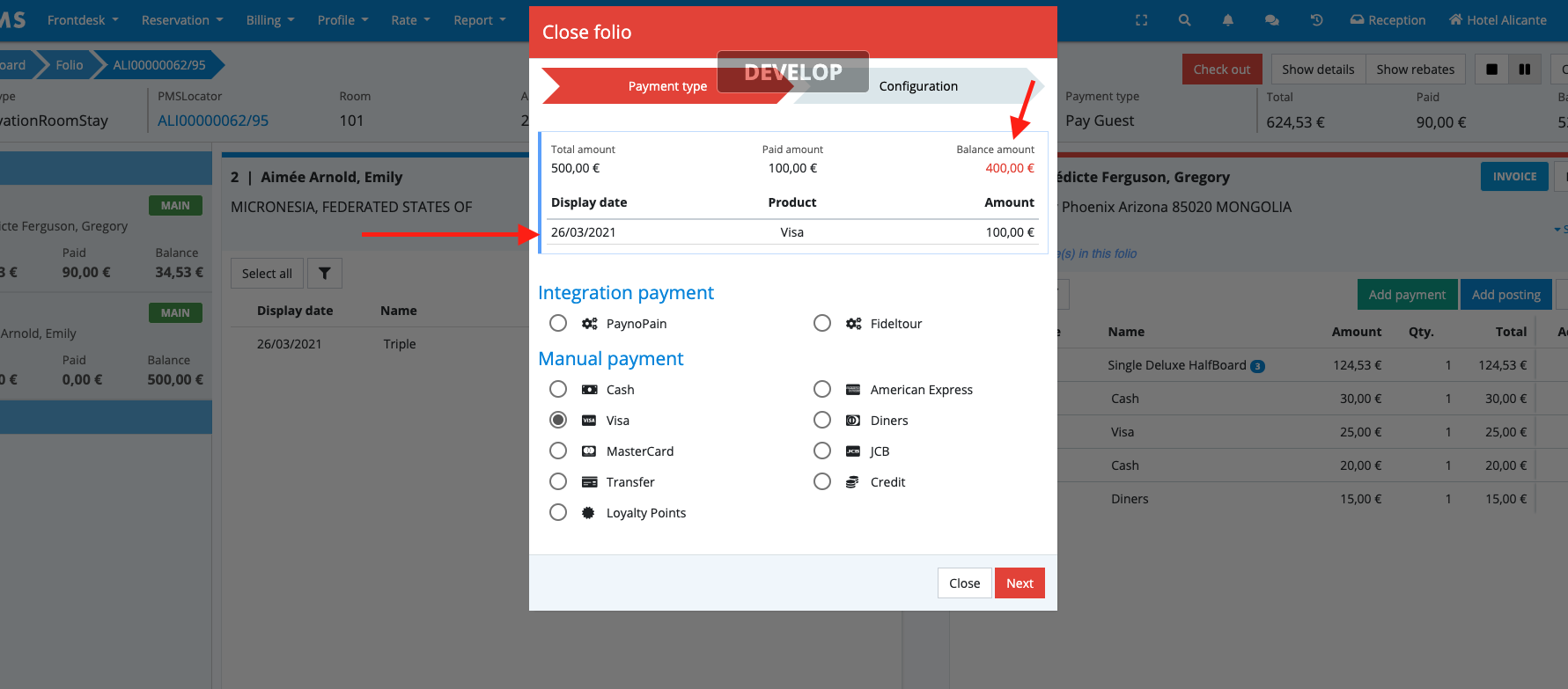Expand the Billing menu
This screenshot has width=1568, height=689.
tap(270, 20)
